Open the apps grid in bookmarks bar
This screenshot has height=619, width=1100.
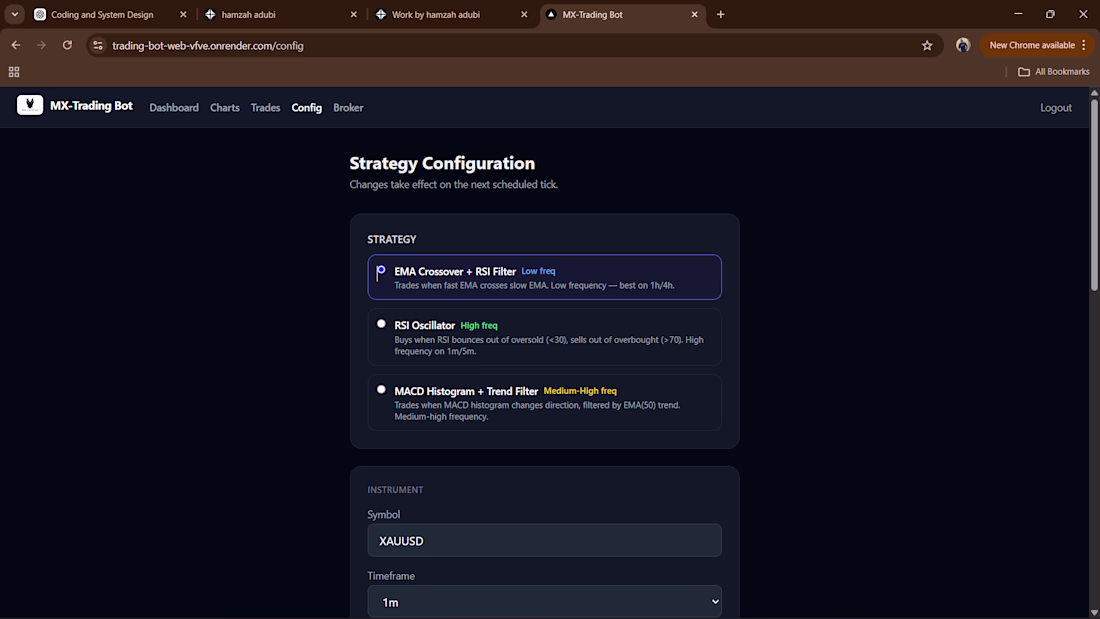[14, 72]
